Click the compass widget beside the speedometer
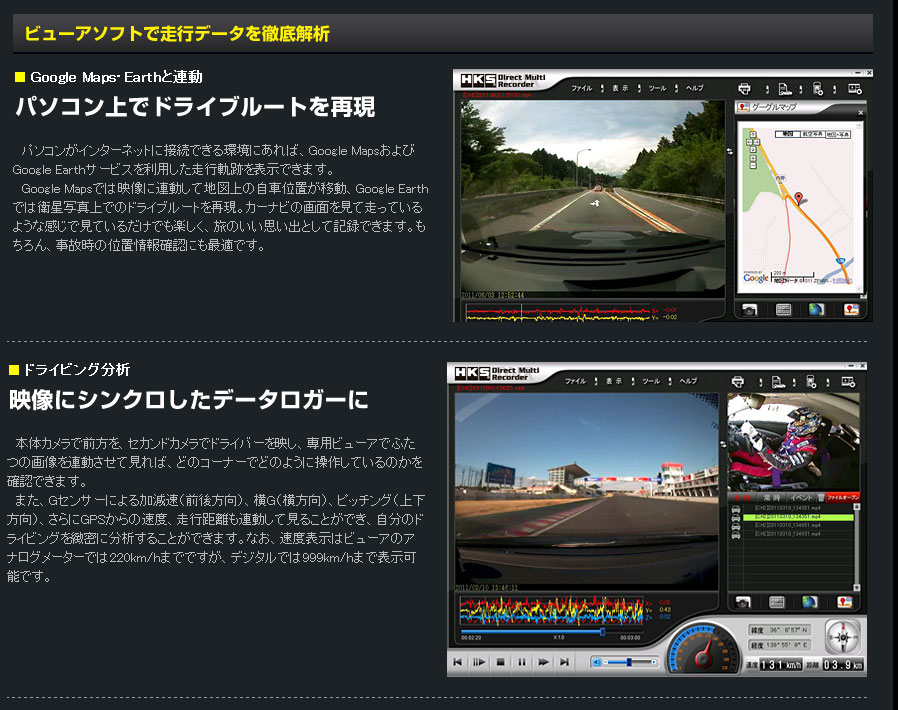 point(843,637)
